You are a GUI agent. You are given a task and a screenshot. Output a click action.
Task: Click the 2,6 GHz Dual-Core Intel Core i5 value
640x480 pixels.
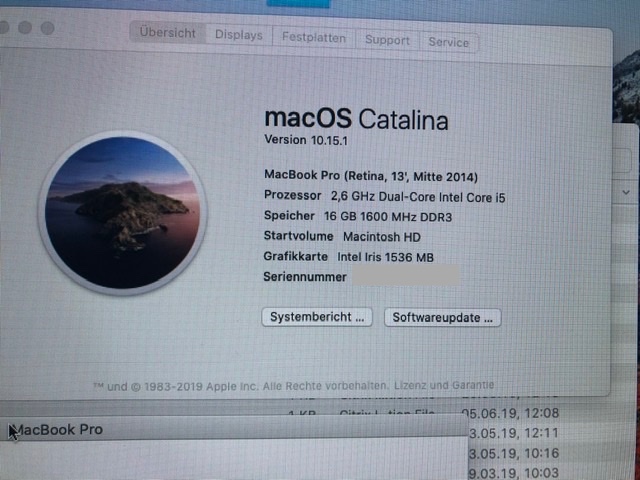tap(418, 197)
